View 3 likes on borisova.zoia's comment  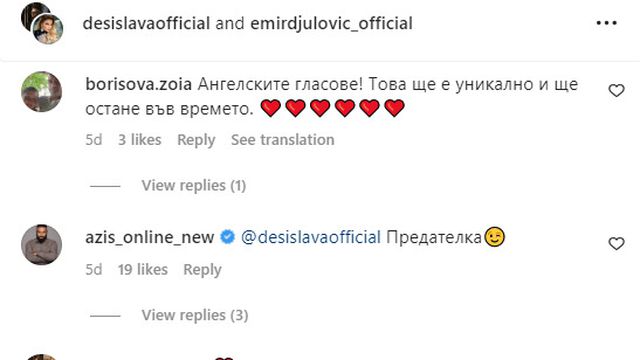point(140,140)
